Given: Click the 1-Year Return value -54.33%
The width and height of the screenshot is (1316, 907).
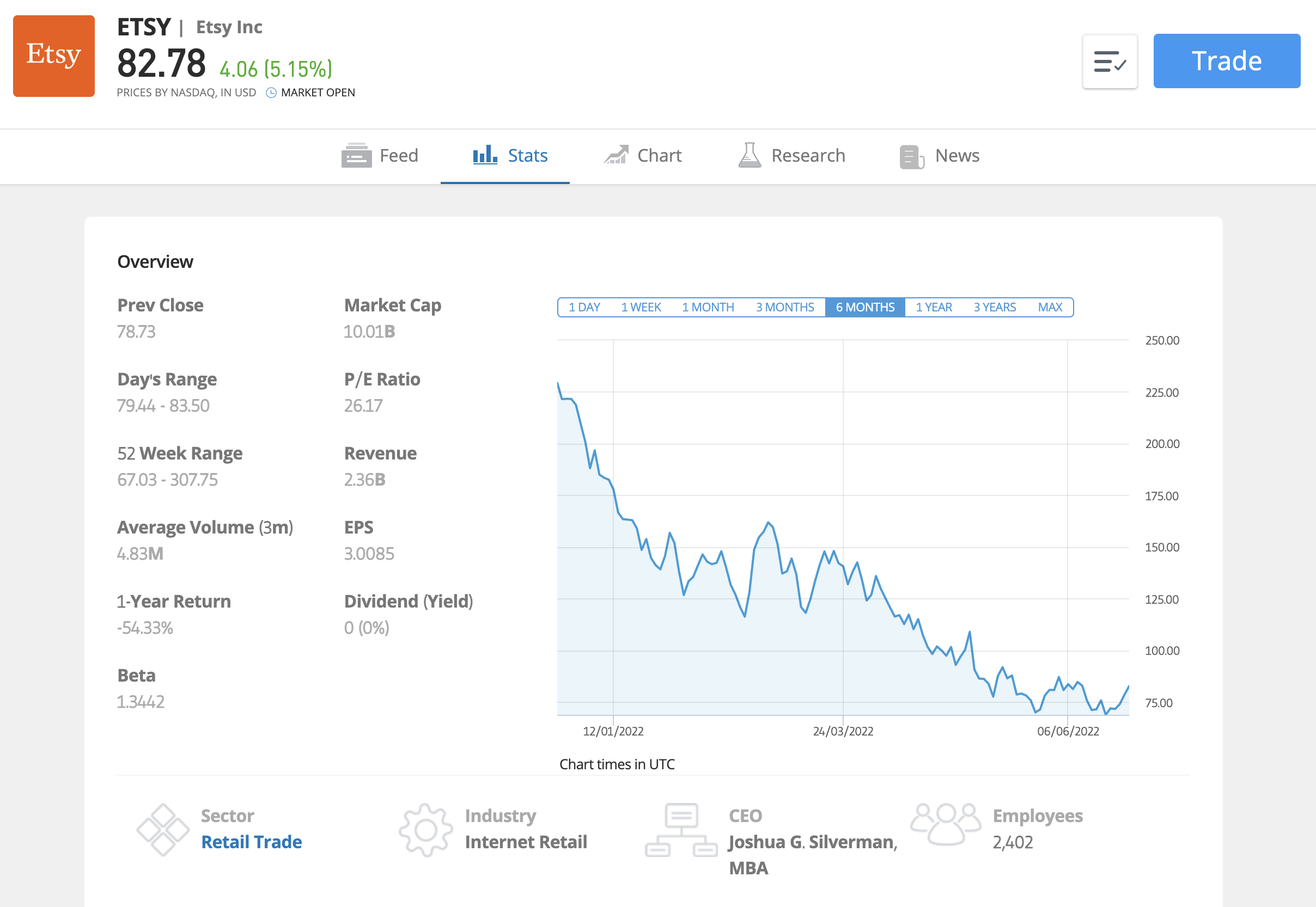Looking at the screenshot, I should pyautogui.click(x=145, y=627).
